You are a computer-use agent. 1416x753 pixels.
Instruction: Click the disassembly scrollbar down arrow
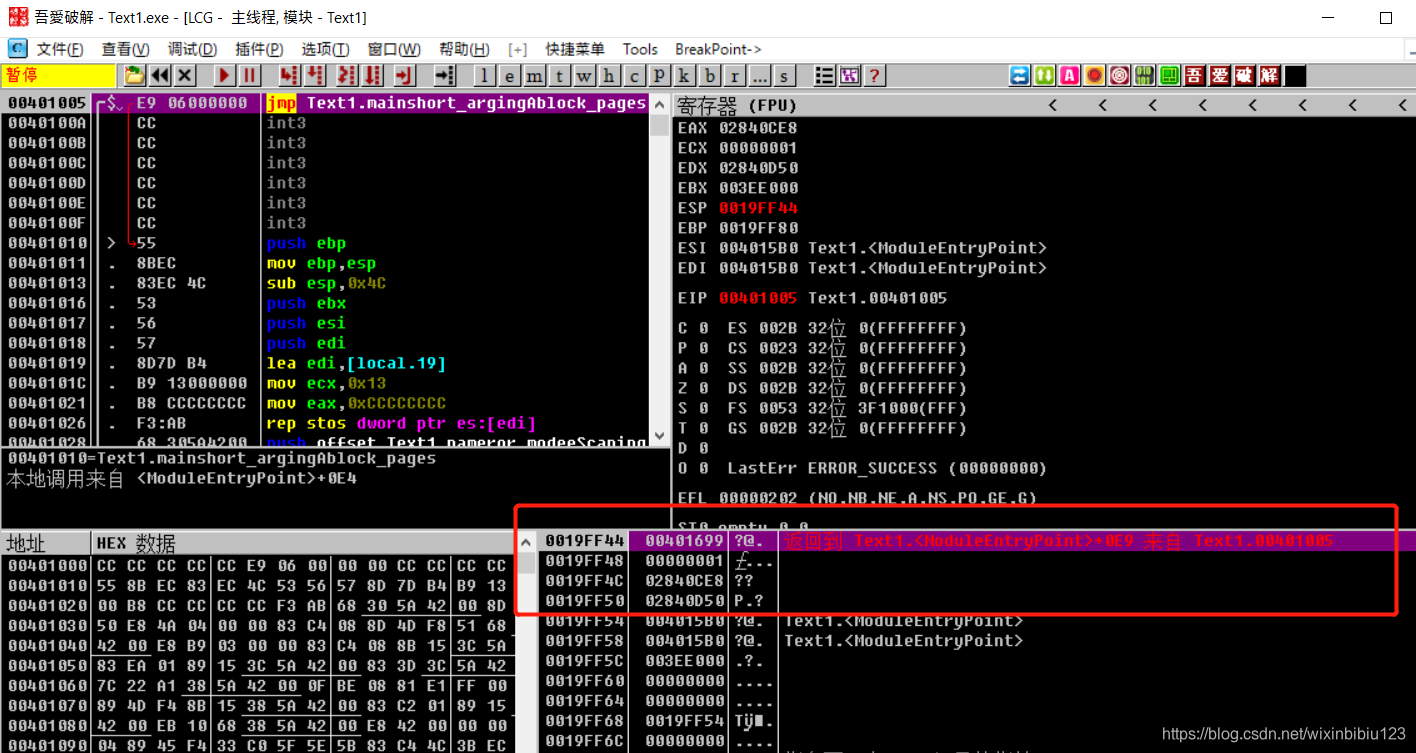[x=659, y=436]
